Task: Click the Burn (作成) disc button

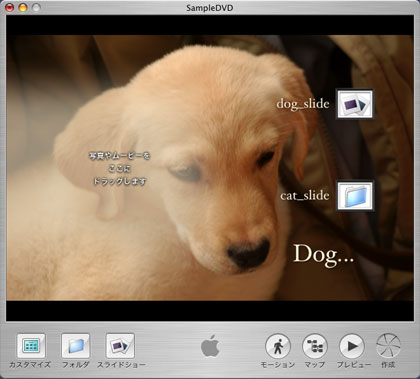Action: pos(388,346)
